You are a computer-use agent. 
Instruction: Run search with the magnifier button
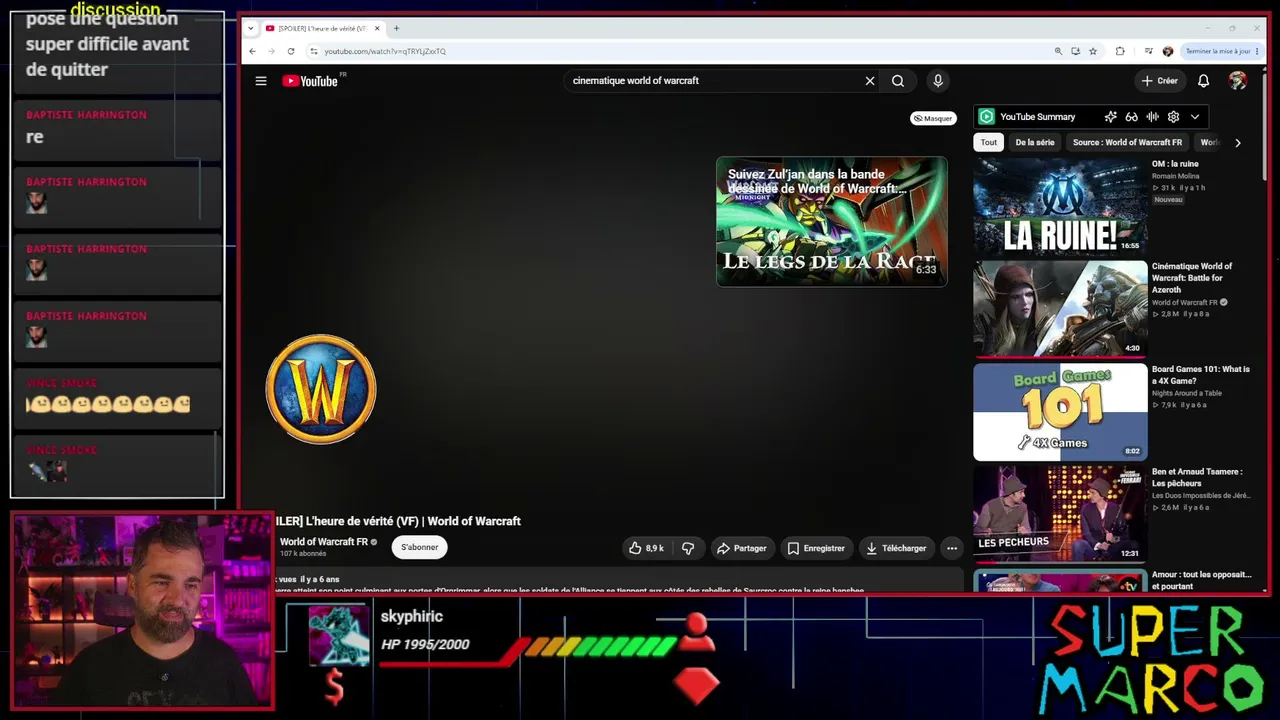tap(898, 81)
